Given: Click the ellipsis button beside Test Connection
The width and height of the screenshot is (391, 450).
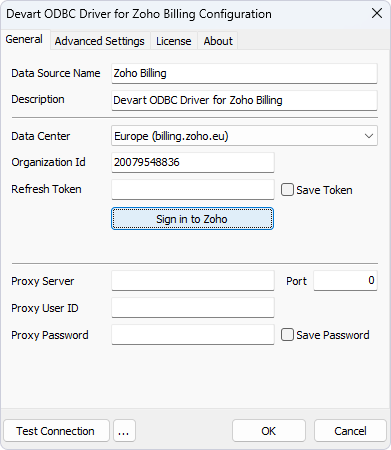Looking at the screenshot, I should pos(124,431).
